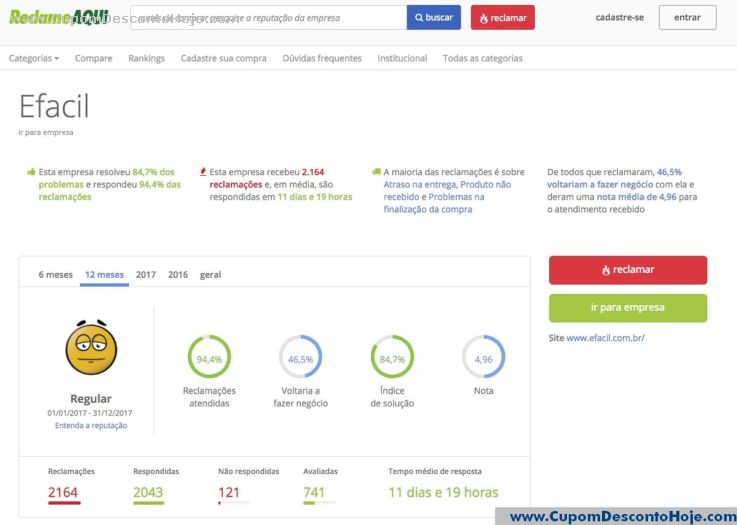The image size is (737, 525).
Task: Open the Atraso na entrega link
Action: 419,184
